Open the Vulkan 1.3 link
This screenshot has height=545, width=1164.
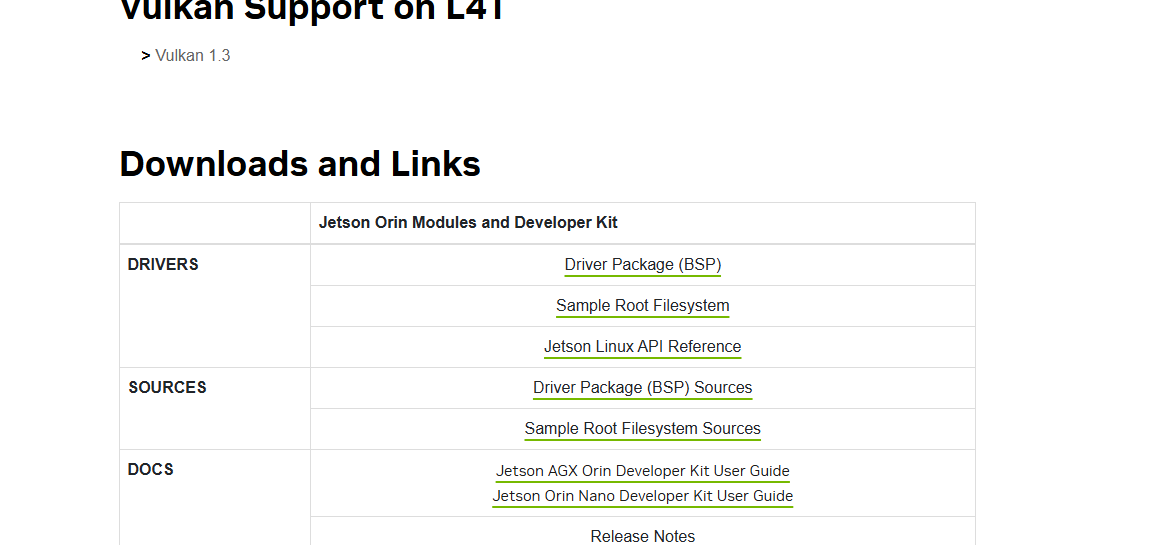pyautogui.click(x=192, y=56)
